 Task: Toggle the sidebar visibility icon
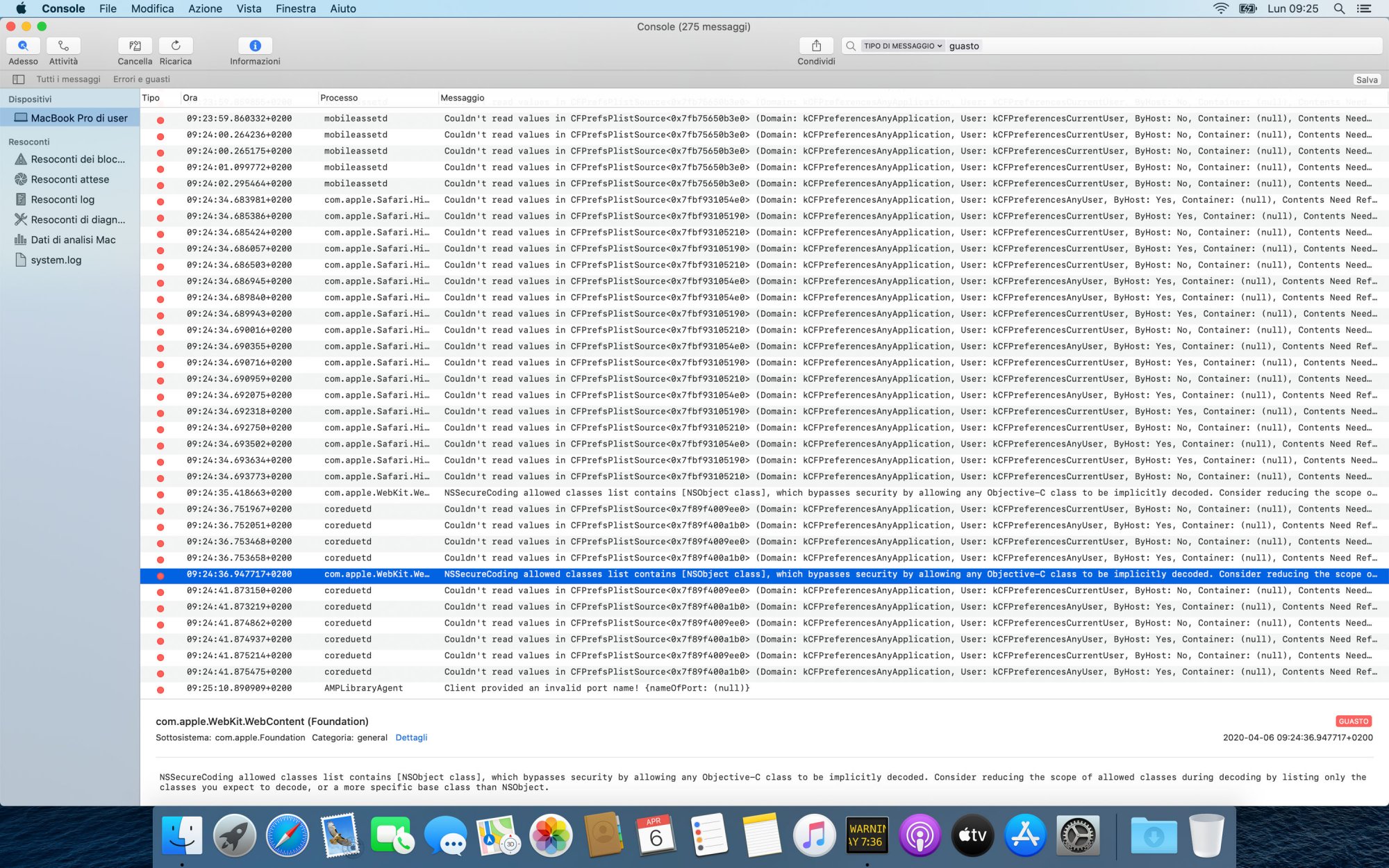(x=19, y=79)
